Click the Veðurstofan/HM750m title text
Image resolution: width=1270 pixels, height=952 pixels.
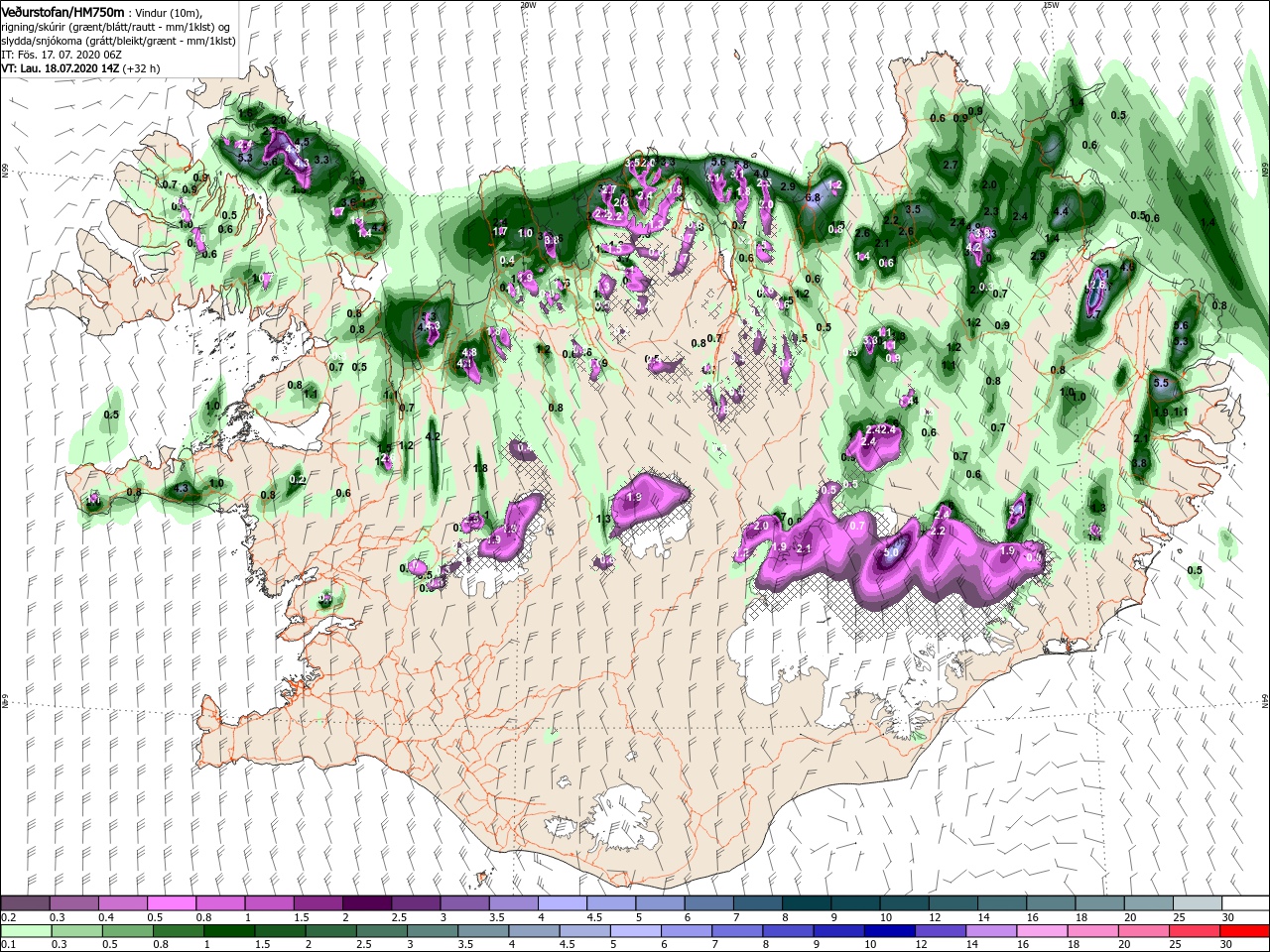[x=63, y=12]
